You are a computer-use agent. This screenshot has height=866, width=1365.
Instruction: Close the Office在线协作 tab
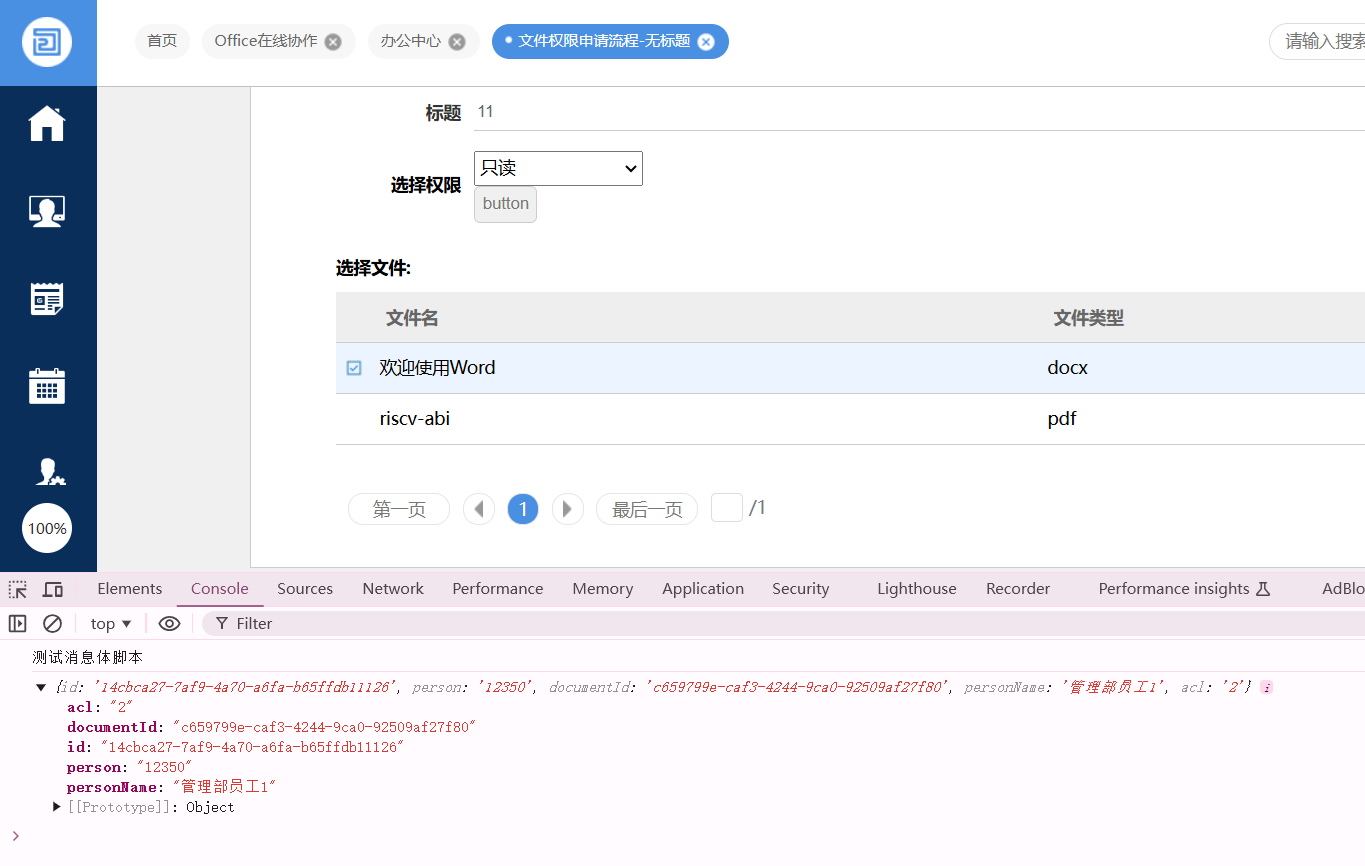pos(333,42)
